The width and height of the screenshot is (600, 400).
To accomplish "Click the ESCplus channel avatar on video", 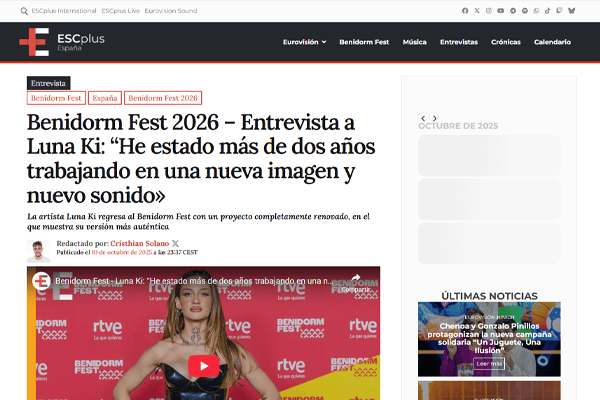I will pyautogui.click(x=41, y=281).
